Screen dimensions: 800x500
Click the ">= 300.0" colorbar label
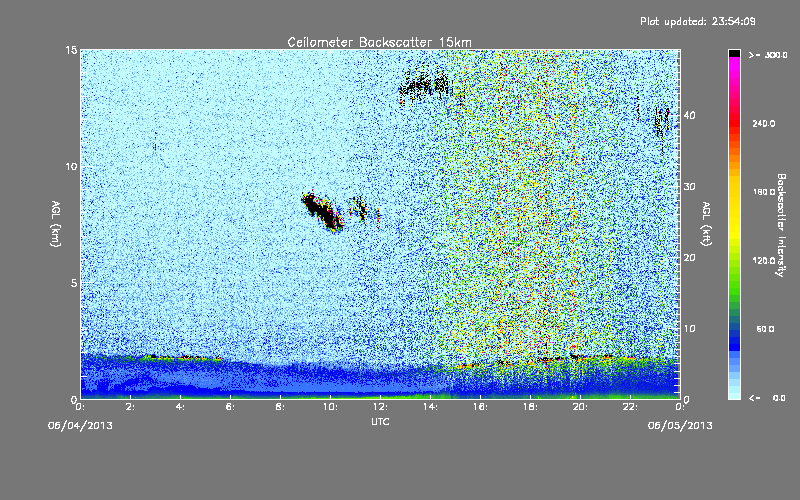click(x=768, y=55)
